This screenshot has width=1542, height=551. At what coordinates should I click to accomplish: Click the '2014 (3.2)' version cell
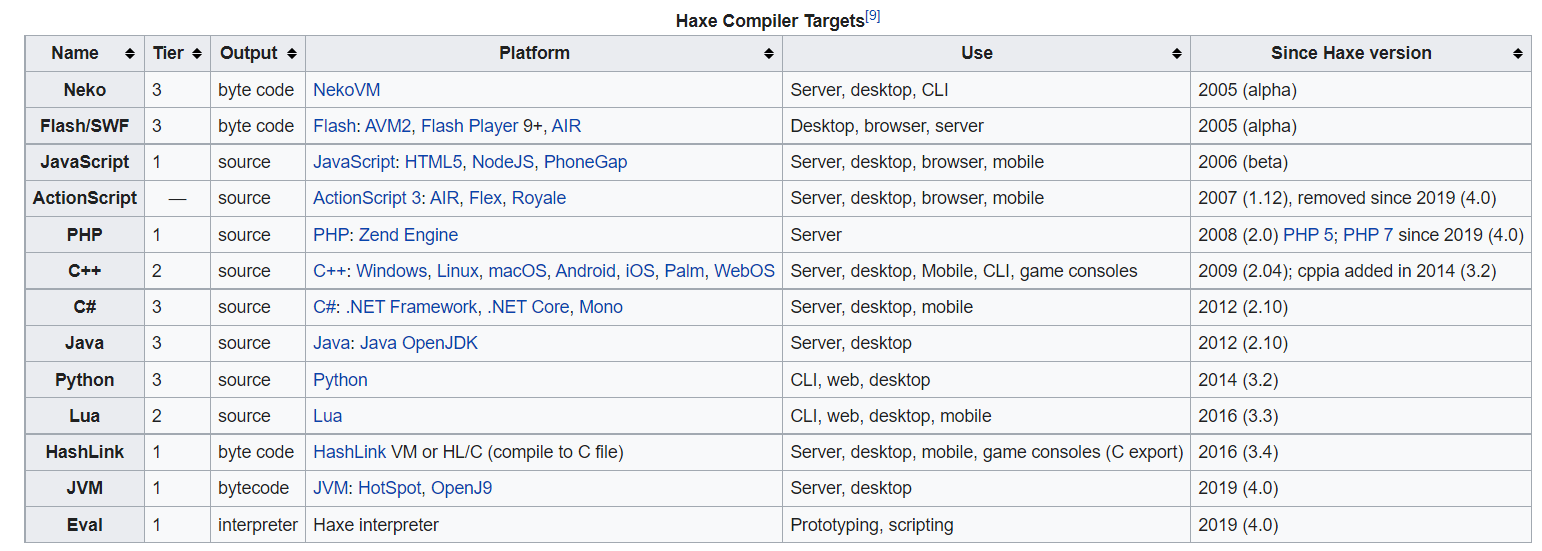(x=1361, y=380)
